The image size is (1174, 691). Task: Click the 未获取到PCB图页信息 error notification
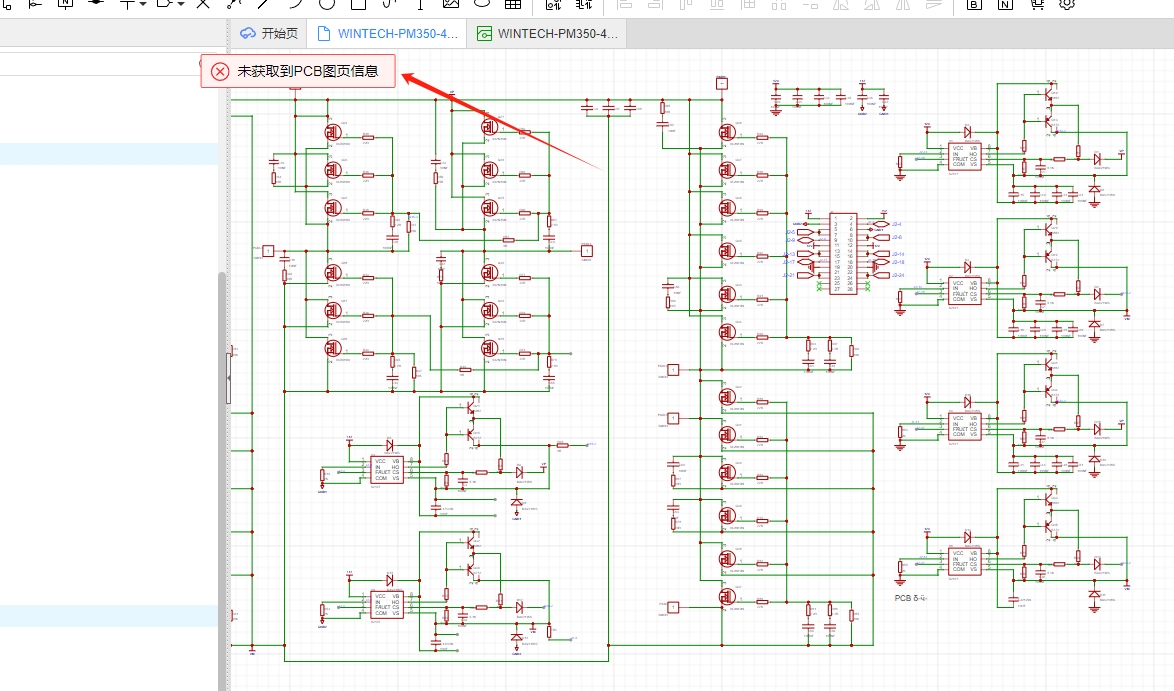click(298, 71)
